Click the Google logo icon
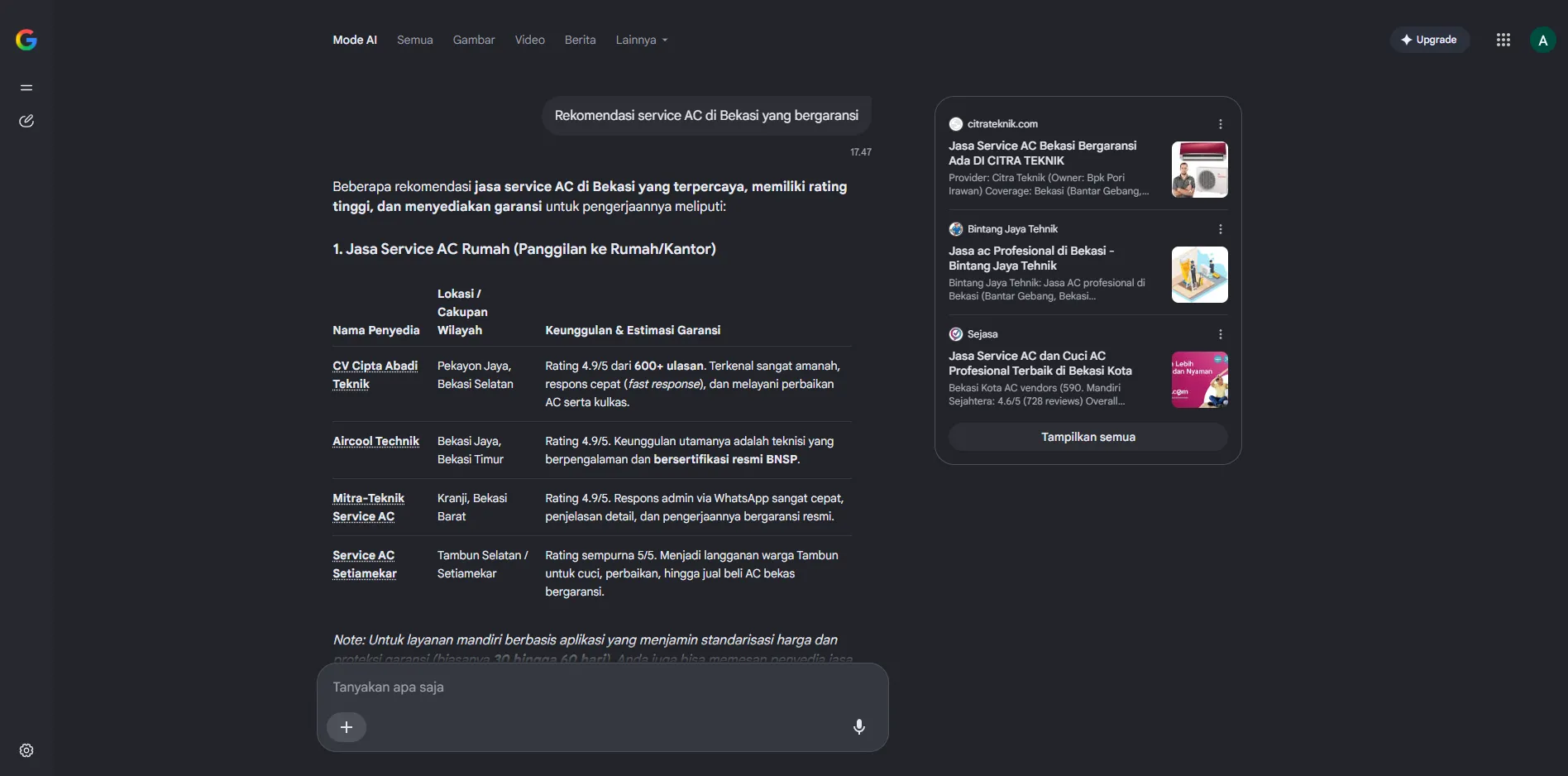Image resolution: width=1568 pixels, height=776 pixels. point(26,40)
